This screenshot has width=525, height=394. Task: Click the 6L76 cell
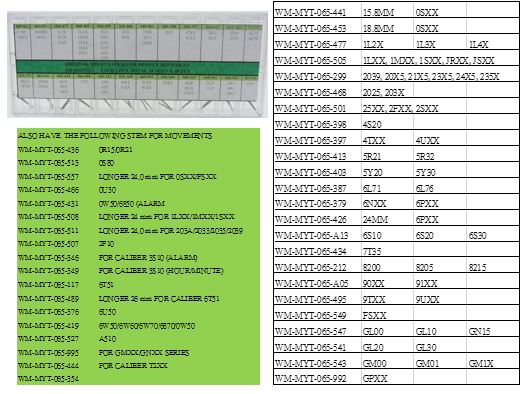[x=440, y=185]
